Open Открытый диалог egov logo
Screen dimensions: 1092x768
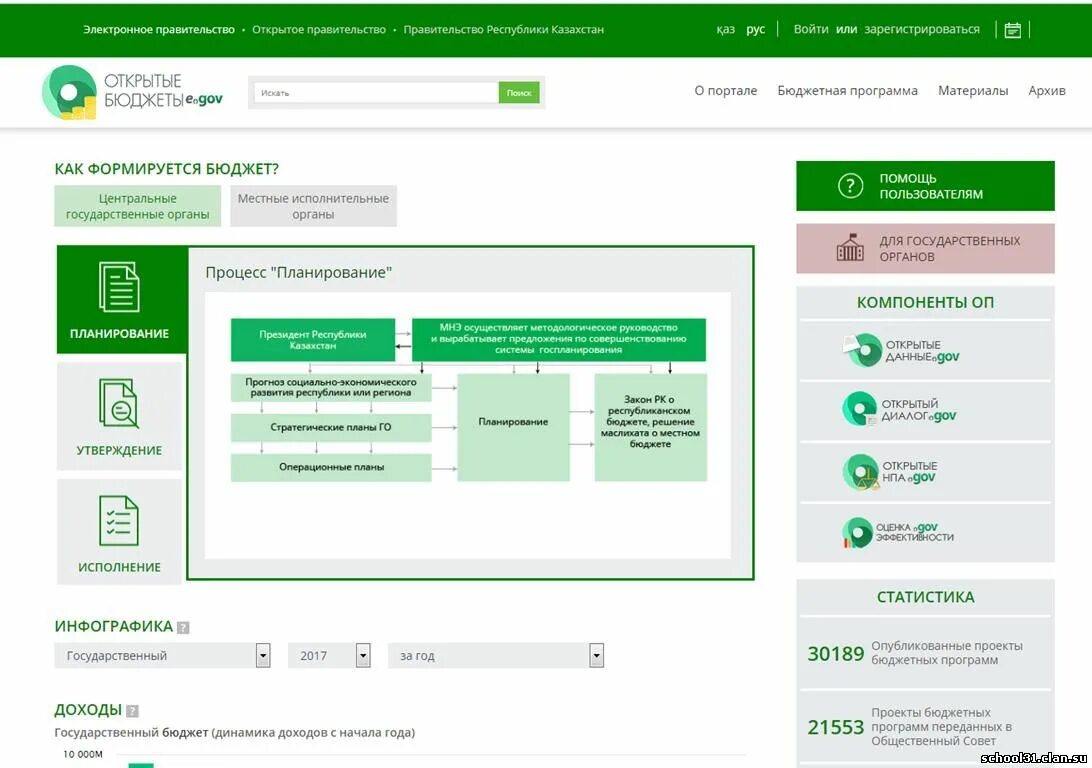[x=900, y=409]
